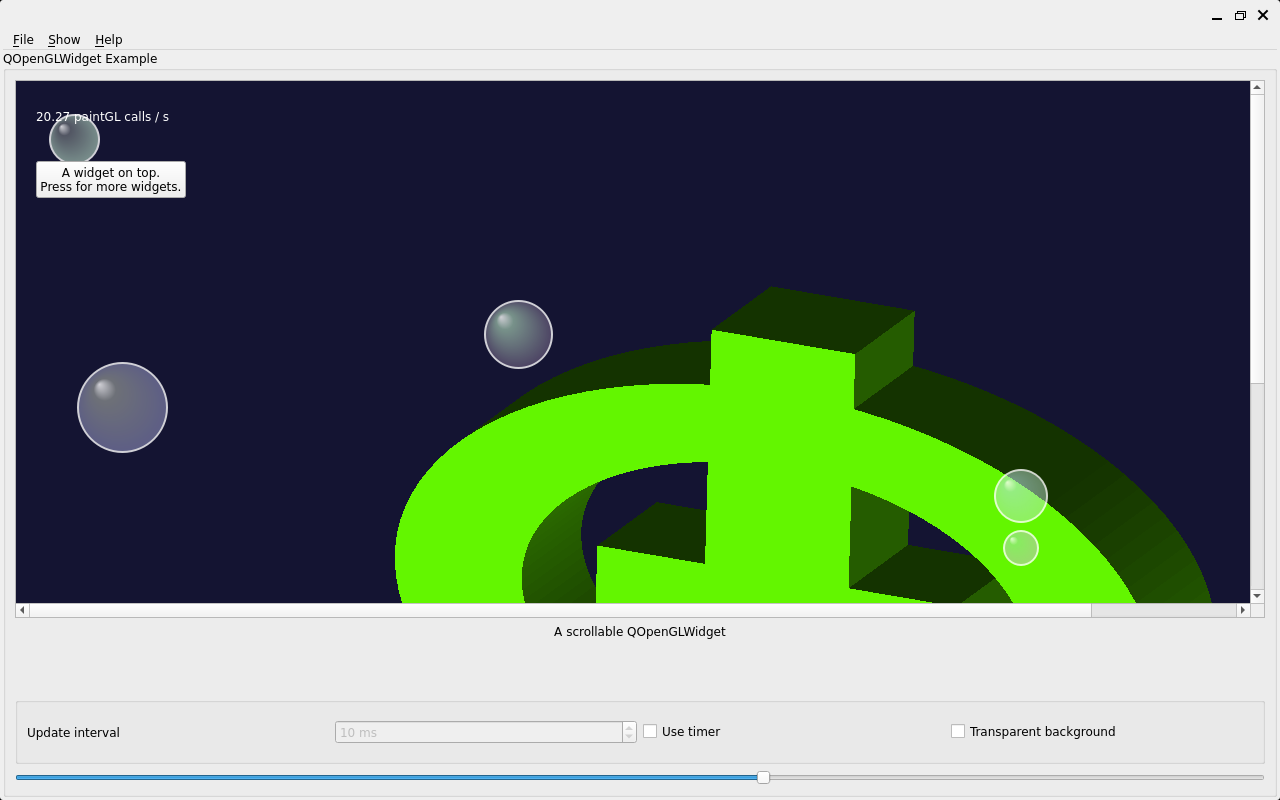Click the 10 ms update interval field
Image resolution: width=1280 pixels, height=800 pixels.
[479, 732]
